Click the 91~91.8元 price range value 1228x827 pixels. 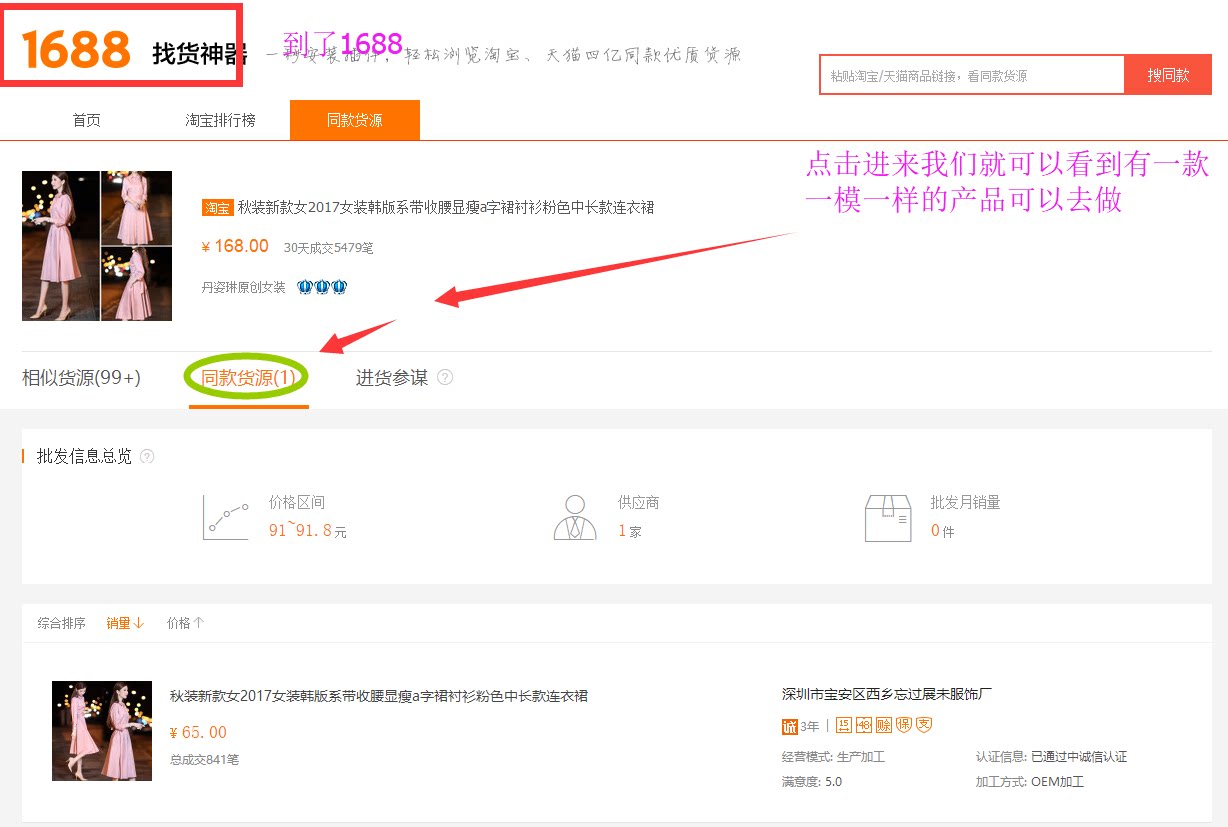coord(308,531)
